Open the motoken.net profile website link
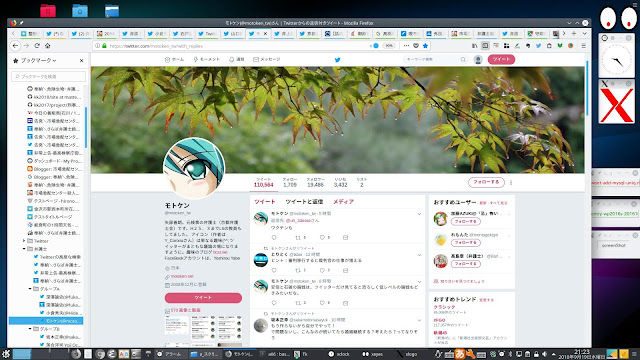Image resolution: width=640 pixels, height=360 pixels. 182,276
